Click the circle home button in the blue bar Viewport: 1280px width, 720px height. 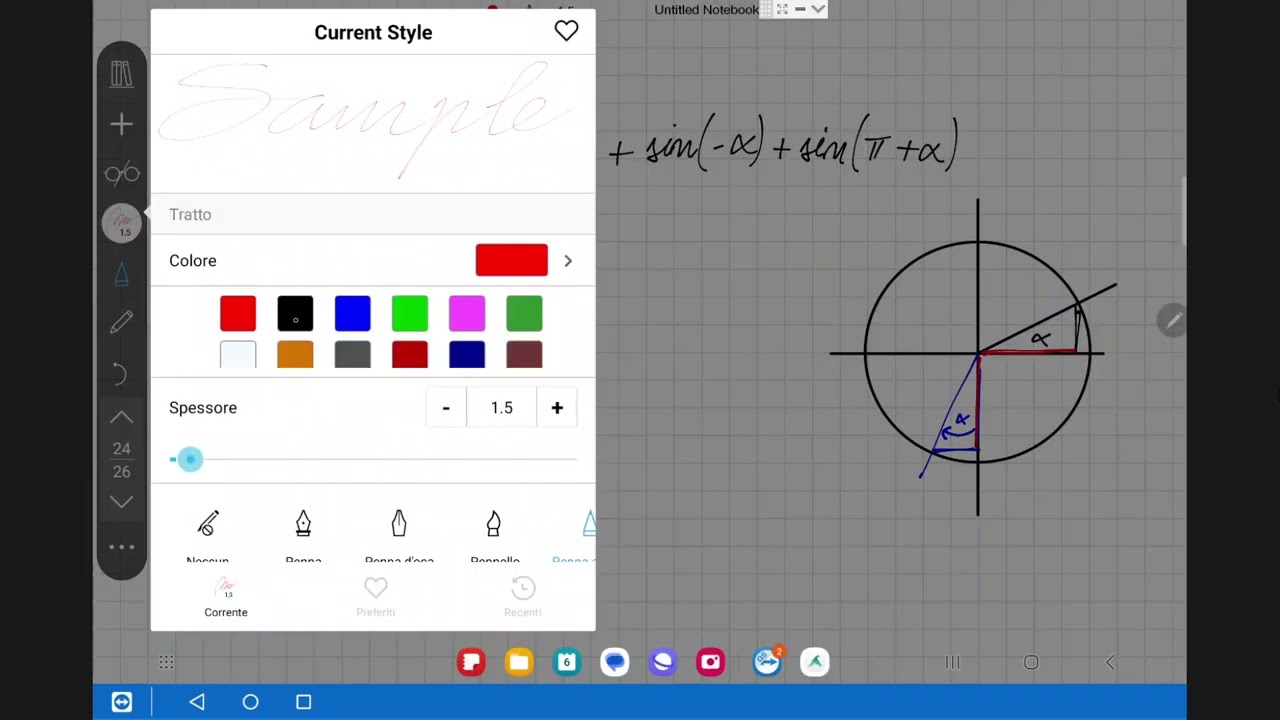tap(250, 702)
